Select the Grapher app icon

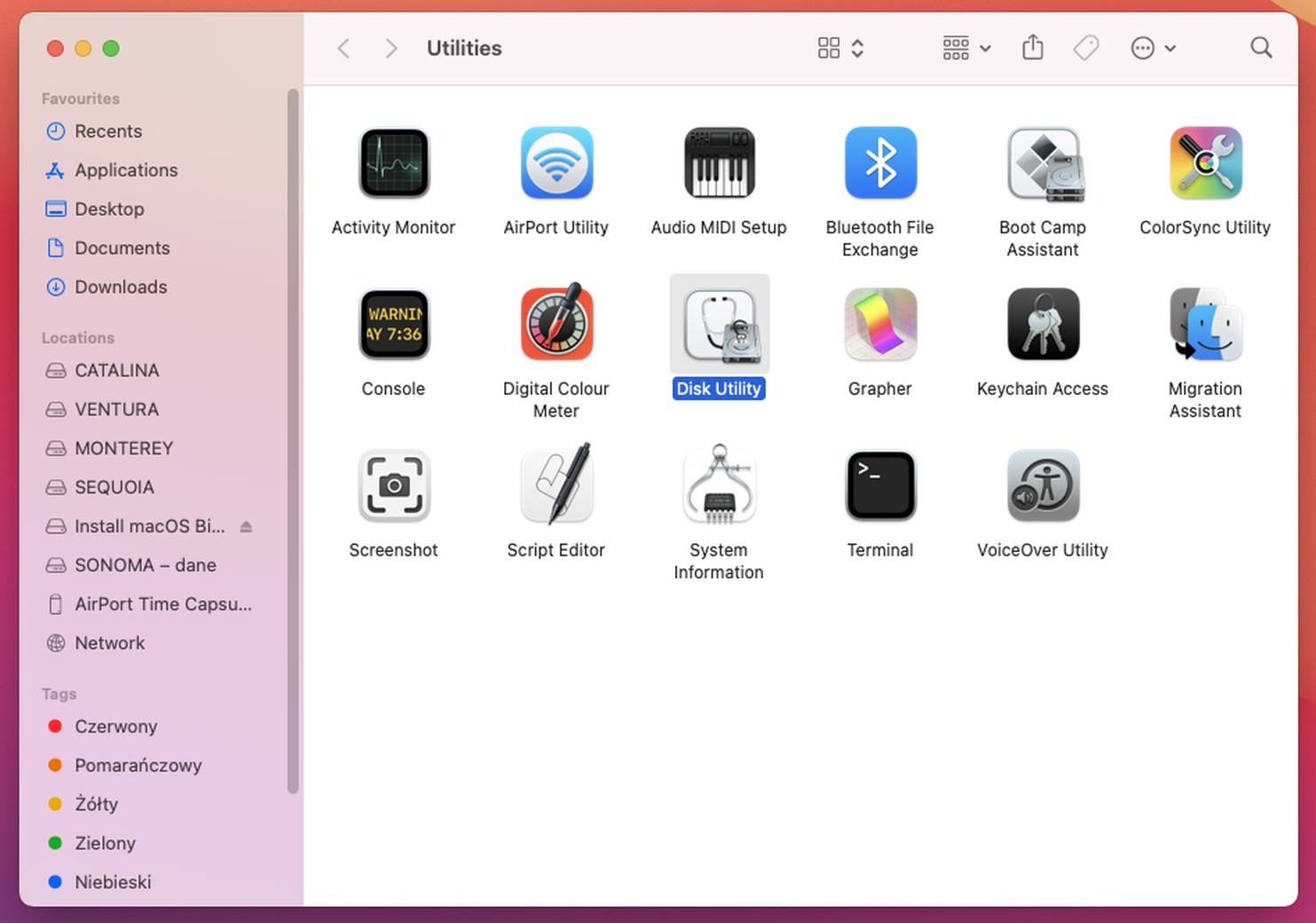(x=880, y=325)
